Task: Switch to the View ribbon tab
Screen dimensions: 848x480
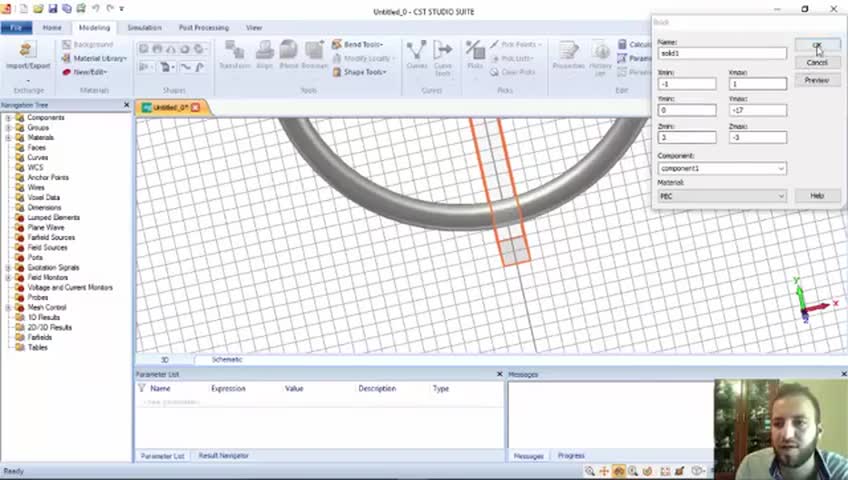Action: pyautogui.click(x=254, y=28)
